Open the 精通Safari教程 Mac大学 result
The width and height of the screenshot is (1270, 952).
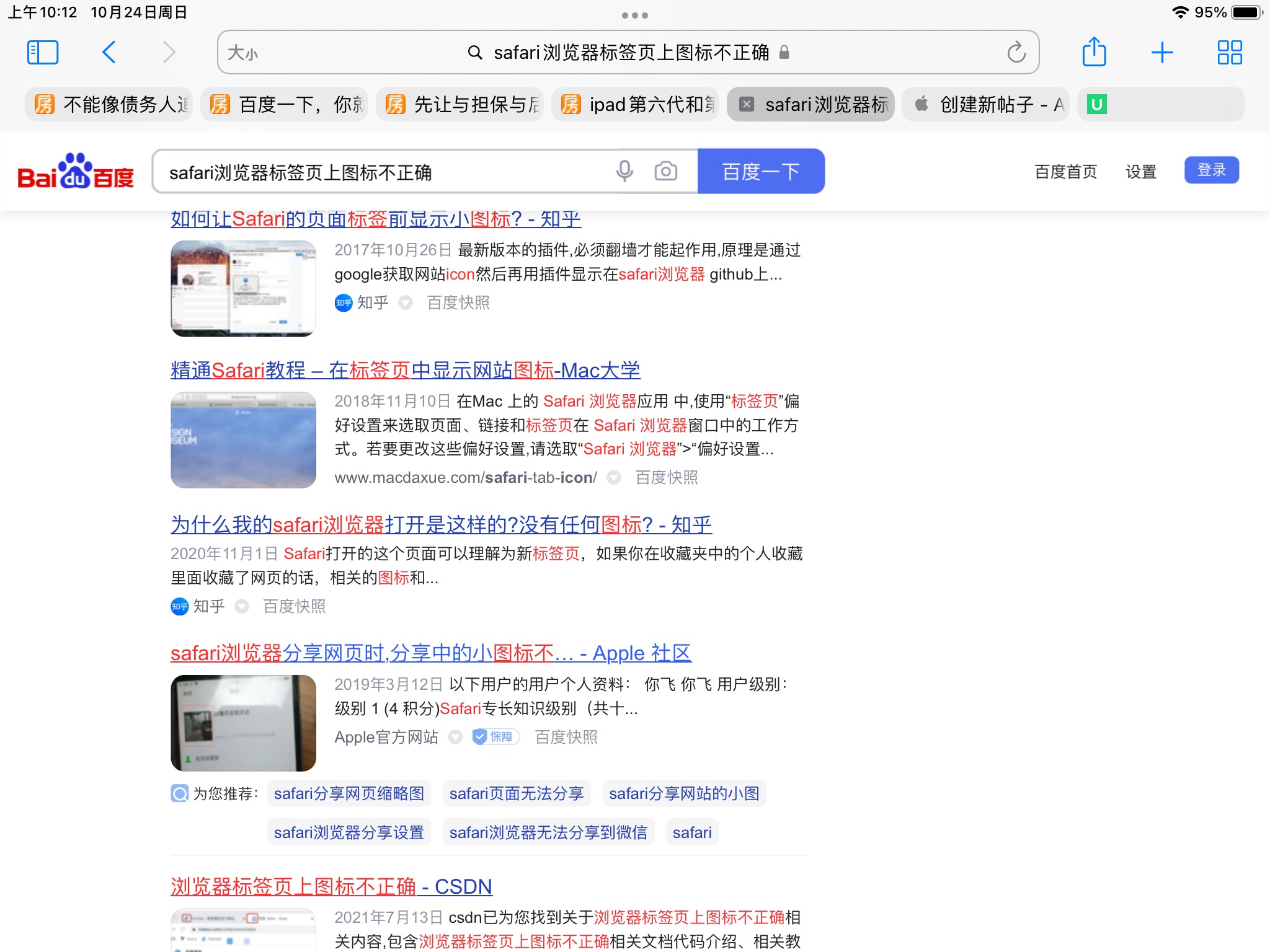point(405,370)
